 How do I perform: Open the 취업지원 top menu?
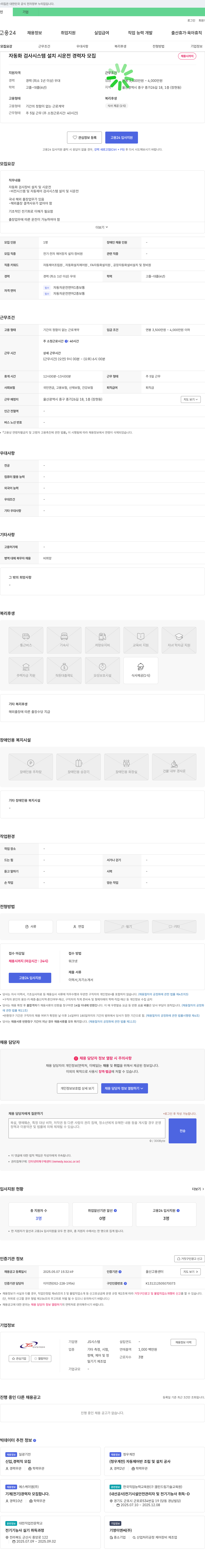coord(68,33)
